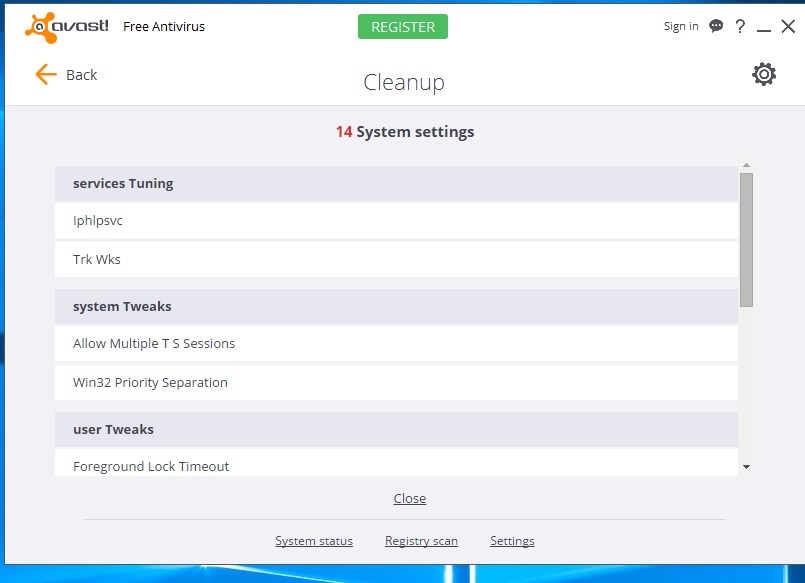Click the system Tweaks section header

pyautogui.click(x=396, y=307)
